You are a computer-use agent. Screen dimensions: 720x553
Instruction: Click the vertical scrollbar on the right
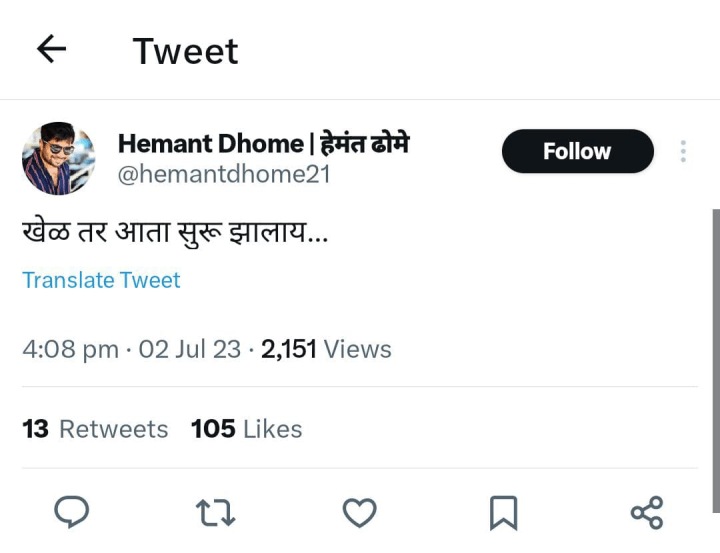click(716, 361)
